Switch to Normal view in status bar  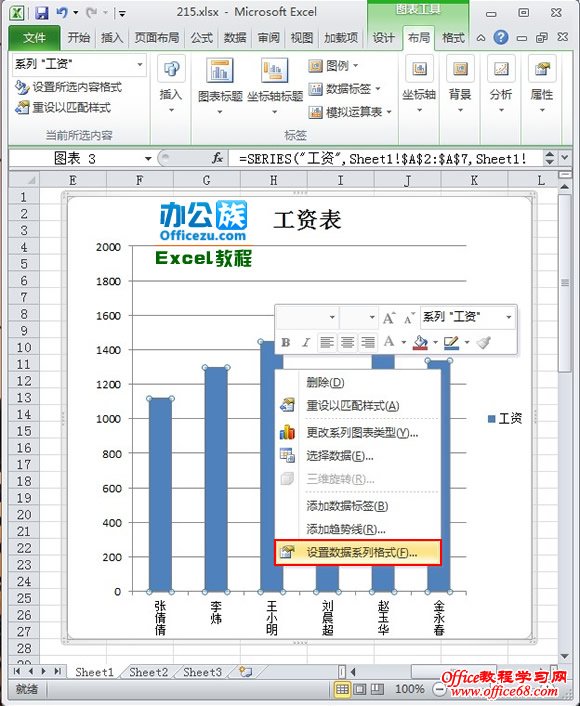click(x=342, y=689)
